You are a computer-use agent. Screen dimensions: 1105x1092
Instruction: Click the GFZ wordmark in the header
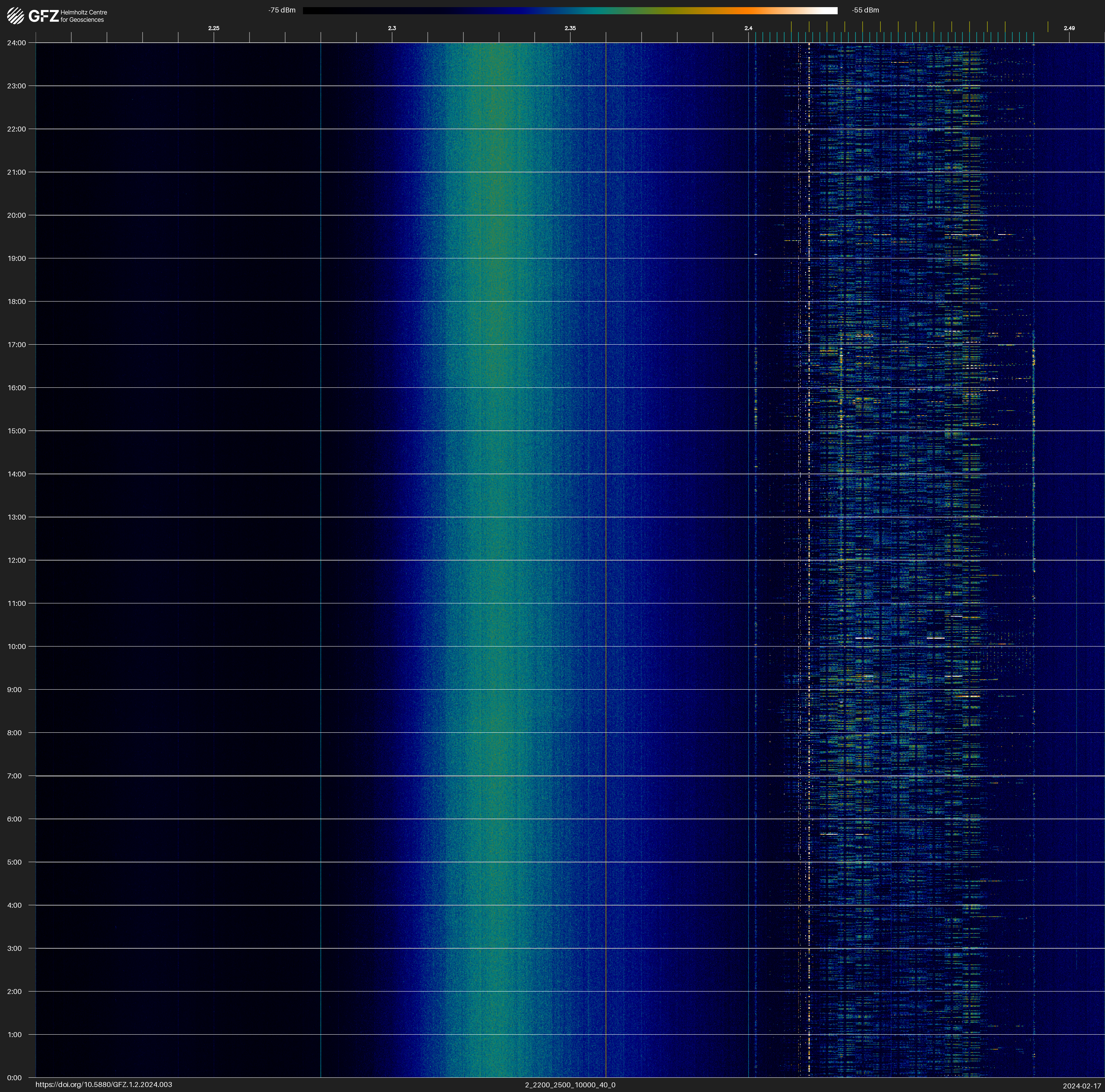[x=43, y=16]
